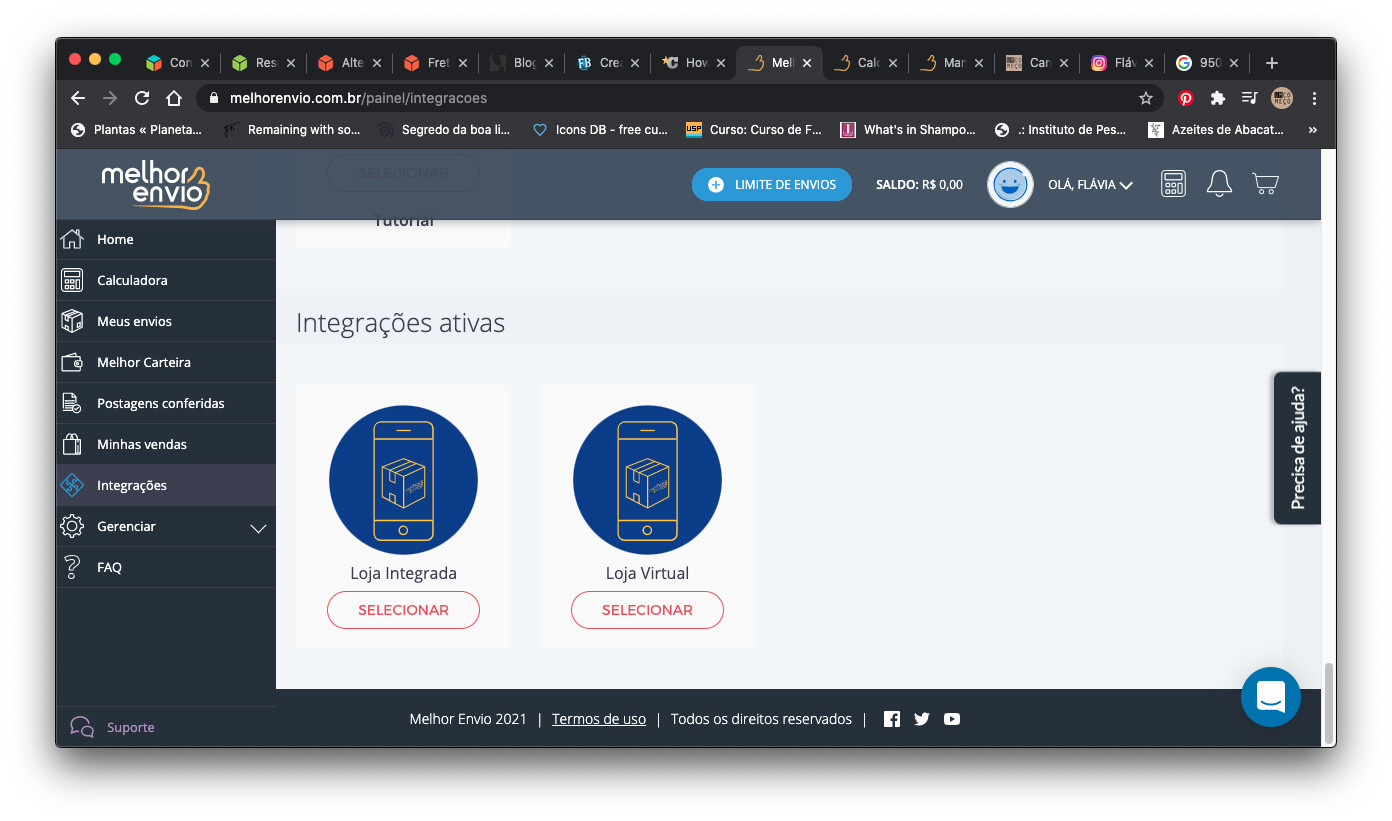This screenshot has height=821, width=1392.
Task: Open the extensions puzzle icon
Action: 1217,98
